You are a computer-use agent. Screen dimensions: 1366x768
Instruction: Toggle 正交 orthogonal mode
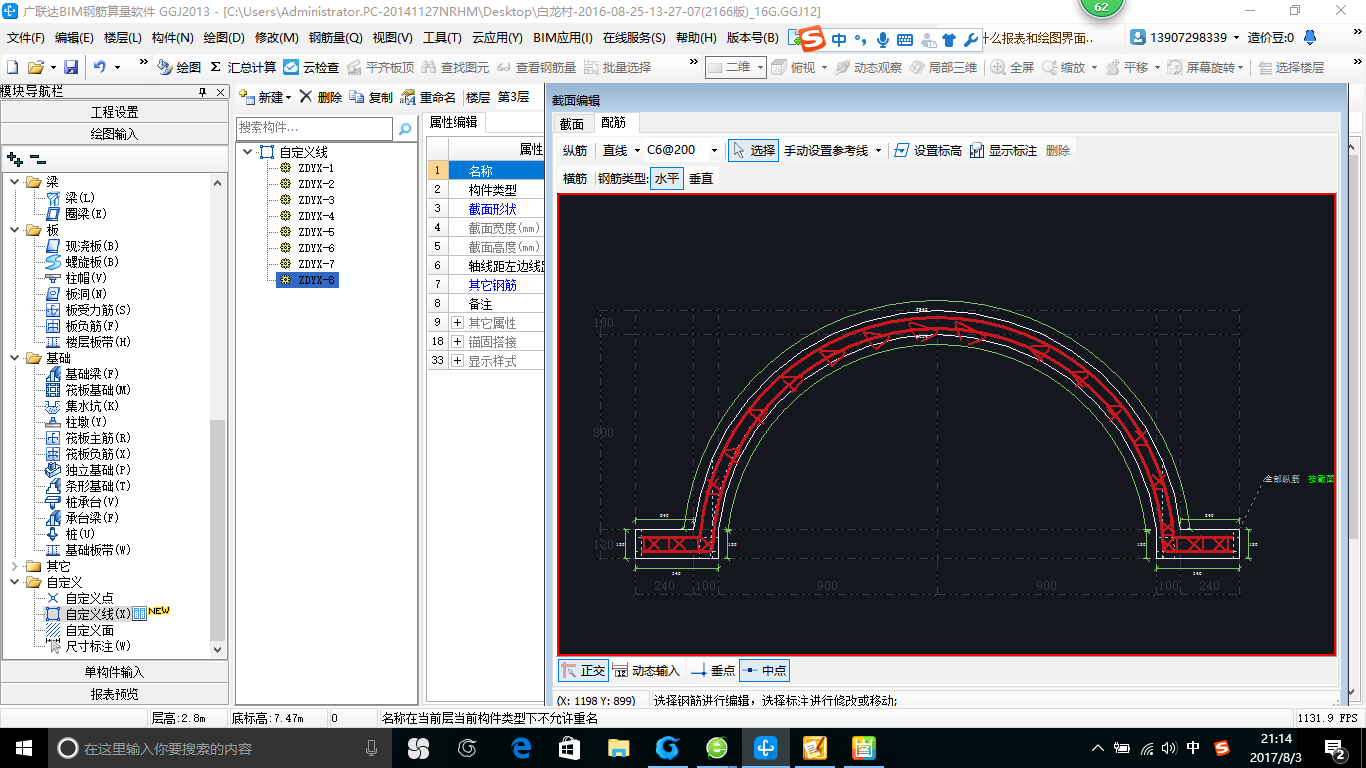pyautogui.click(x=583, y=670)
